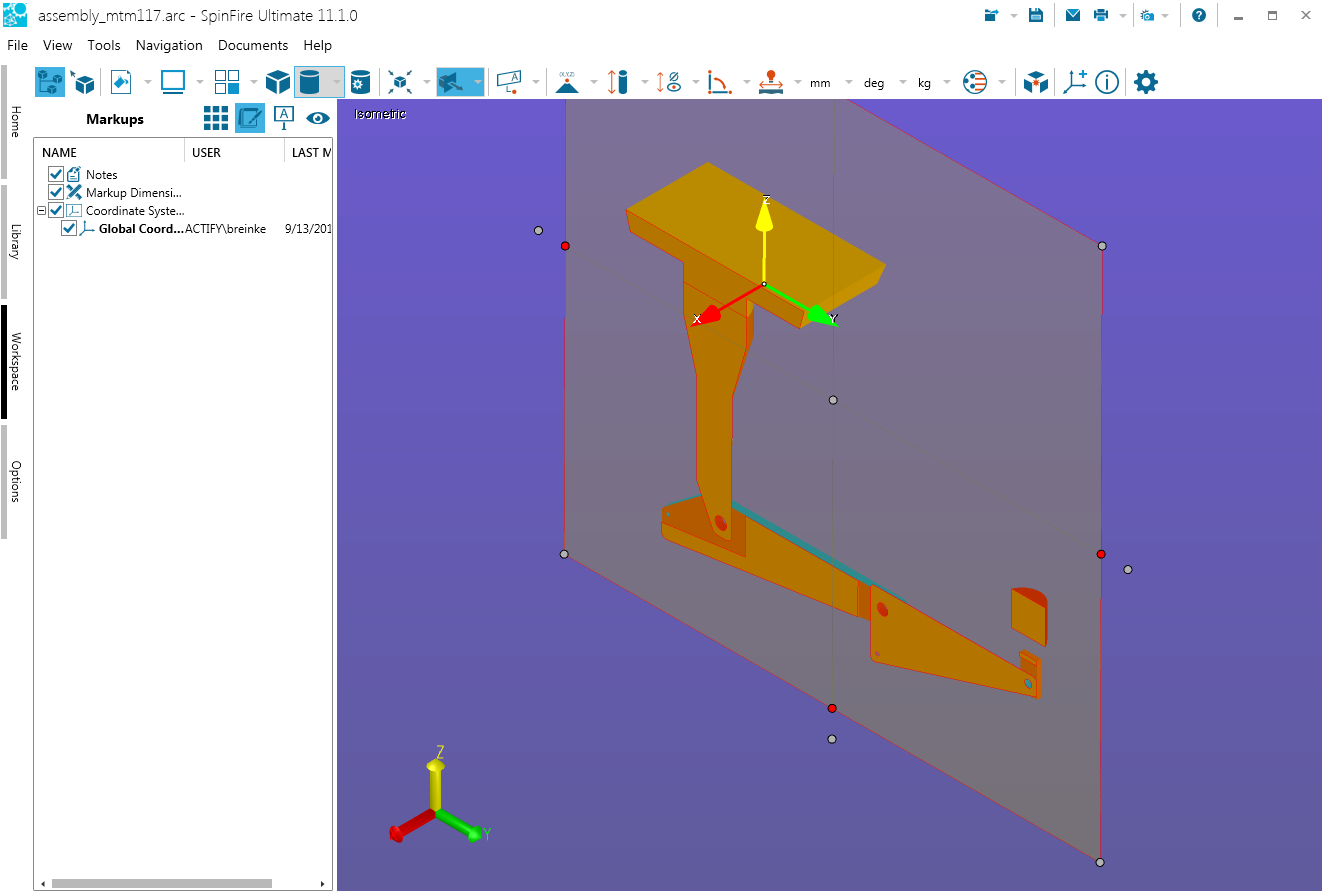Open the Navigation menu
Image resolution: width=1323 pixels, height=892 pixels.
pos(169,45)
